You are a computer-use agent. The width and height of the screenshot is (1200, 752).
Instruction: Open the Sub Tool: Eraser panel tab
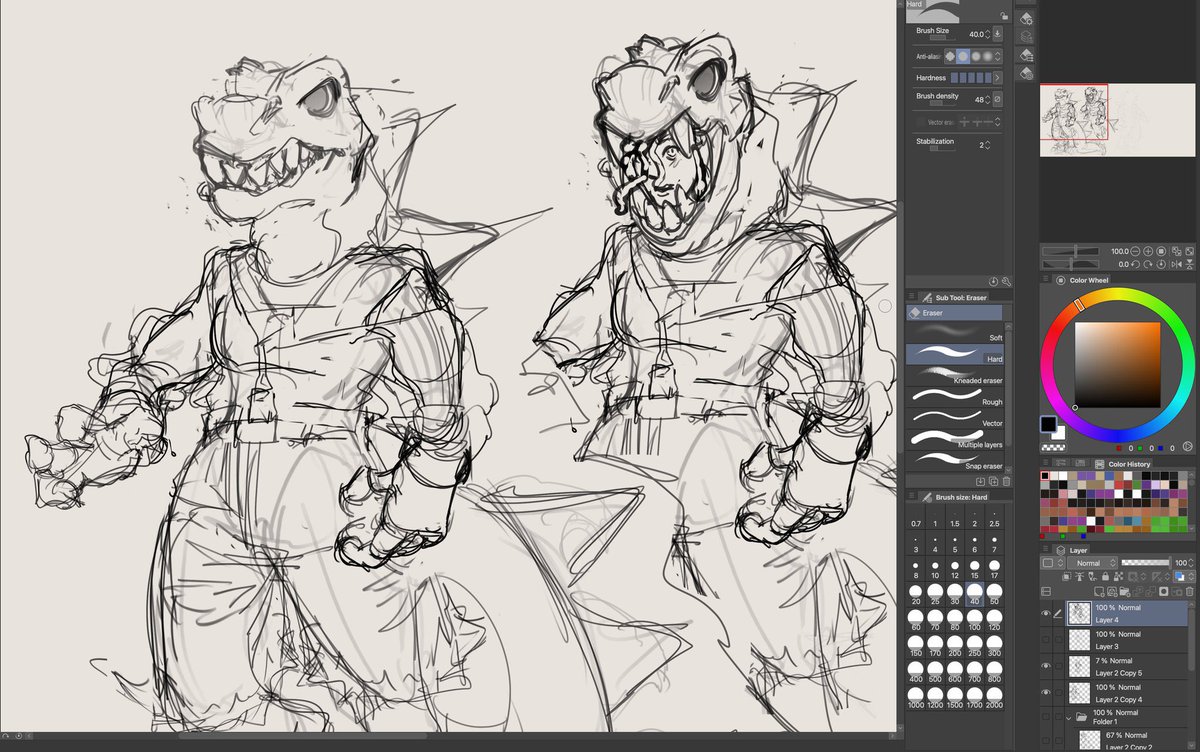click(954, 297)
